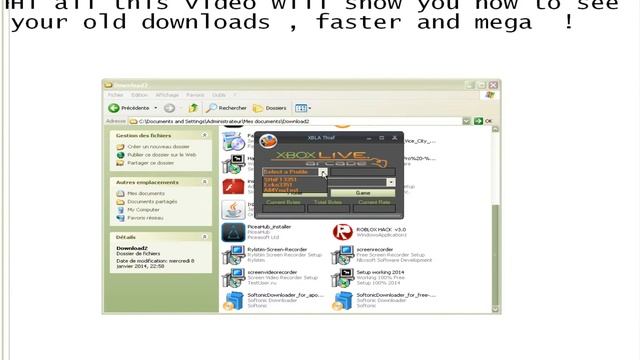Viewport: 640px width, 360px height.
Task: Open the views icon in Explorer toolbar
Action: (x=301, y=108)
